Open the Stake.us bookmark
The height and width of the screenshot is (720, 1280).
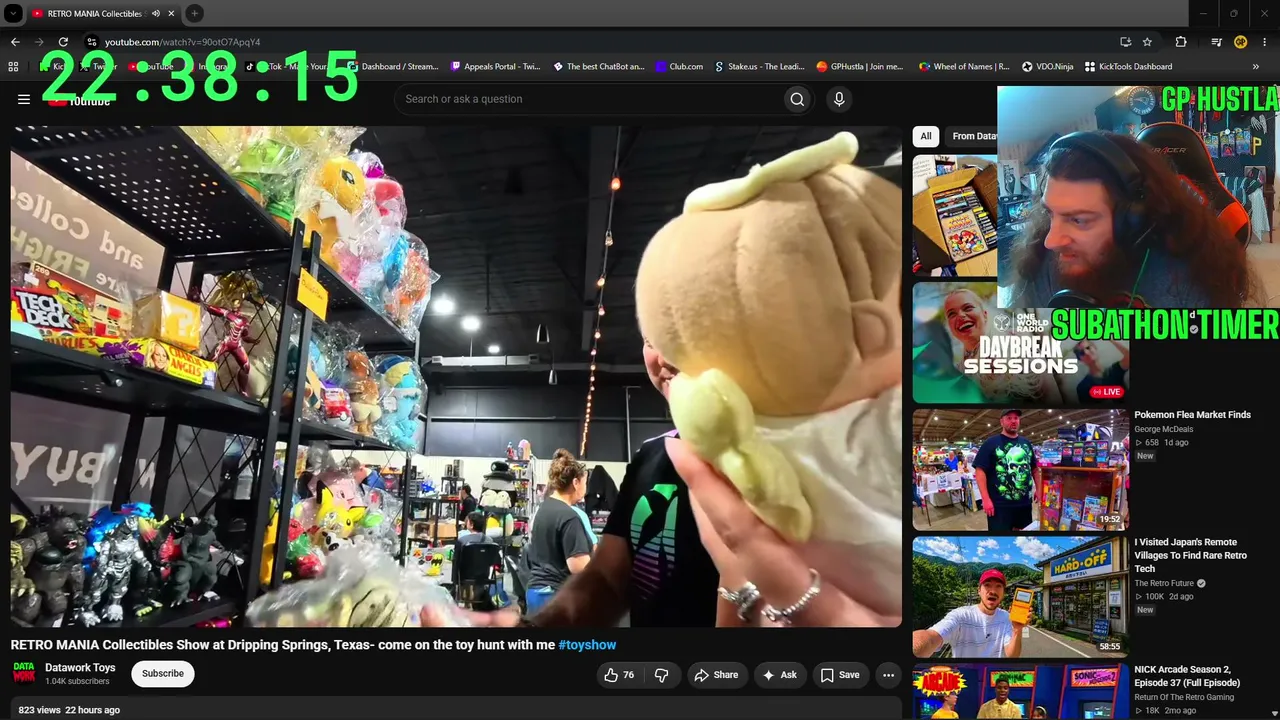(x=759, y=67)
